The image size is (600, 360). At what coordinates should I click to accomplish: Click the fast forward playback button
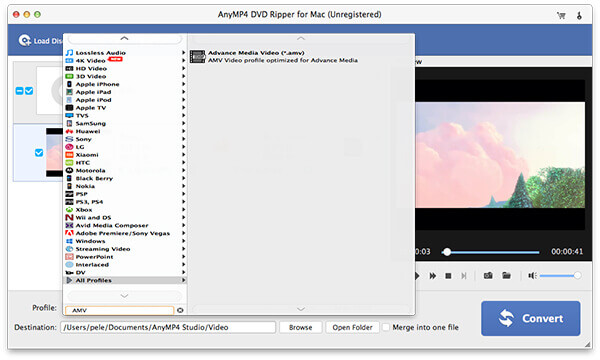coord(433,276)
